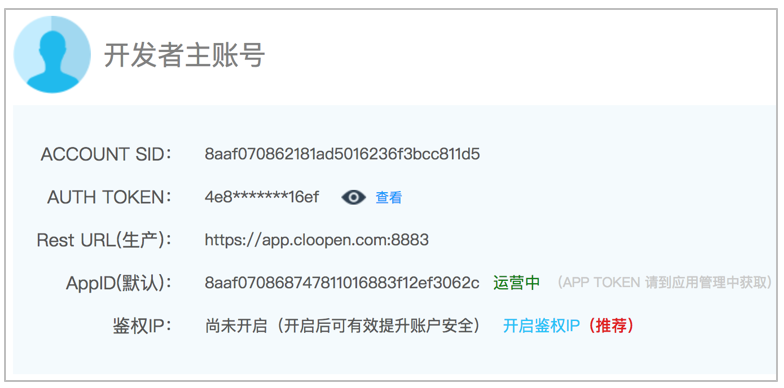The width and height of the screenshot is (784, 388).
Task: Click the 开发者主账号 heading
Action: [x=184, y=55]
